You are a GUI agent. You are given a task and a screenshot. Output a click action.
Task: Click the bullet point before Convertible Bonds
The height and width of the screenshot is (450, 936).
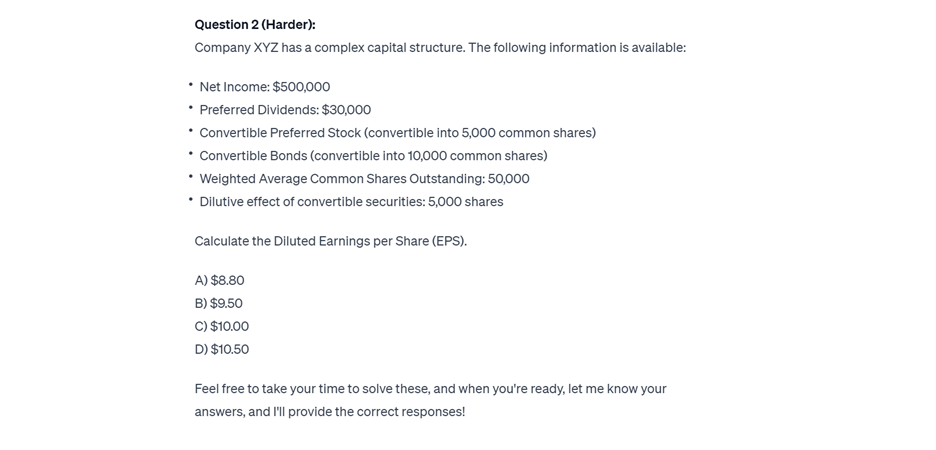[190, 155]
